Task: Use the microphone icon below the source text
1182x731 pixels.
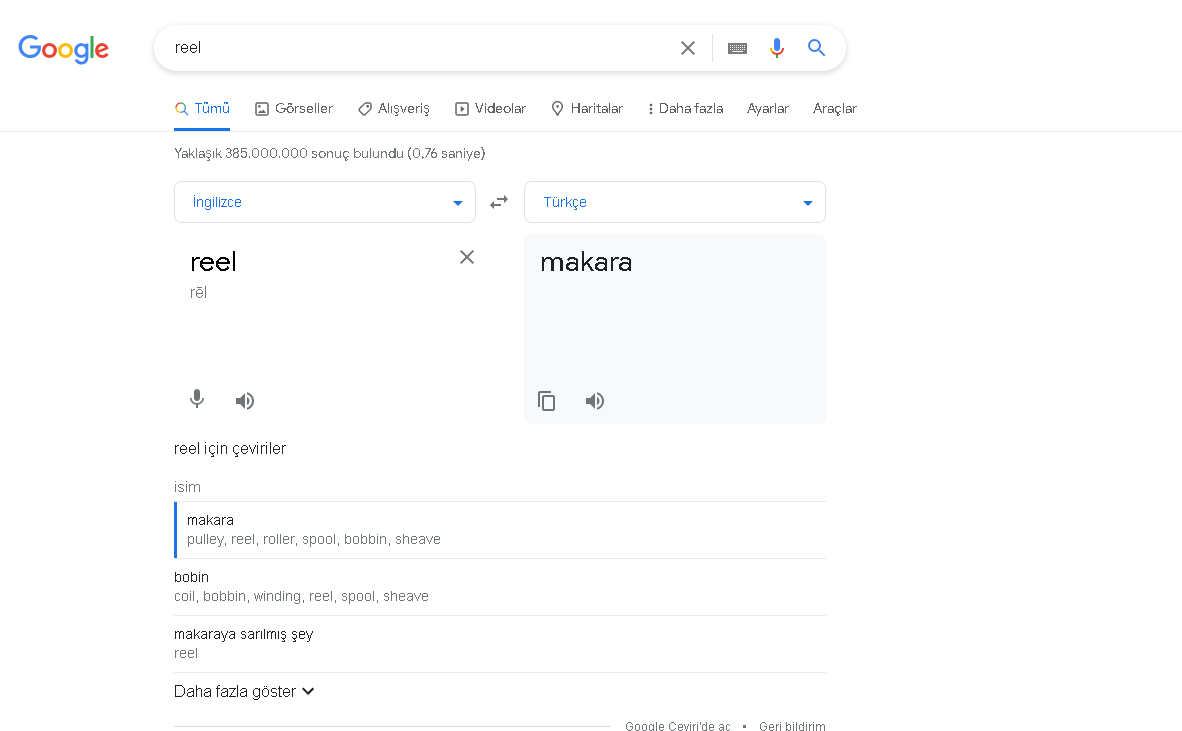Action: 196,398
